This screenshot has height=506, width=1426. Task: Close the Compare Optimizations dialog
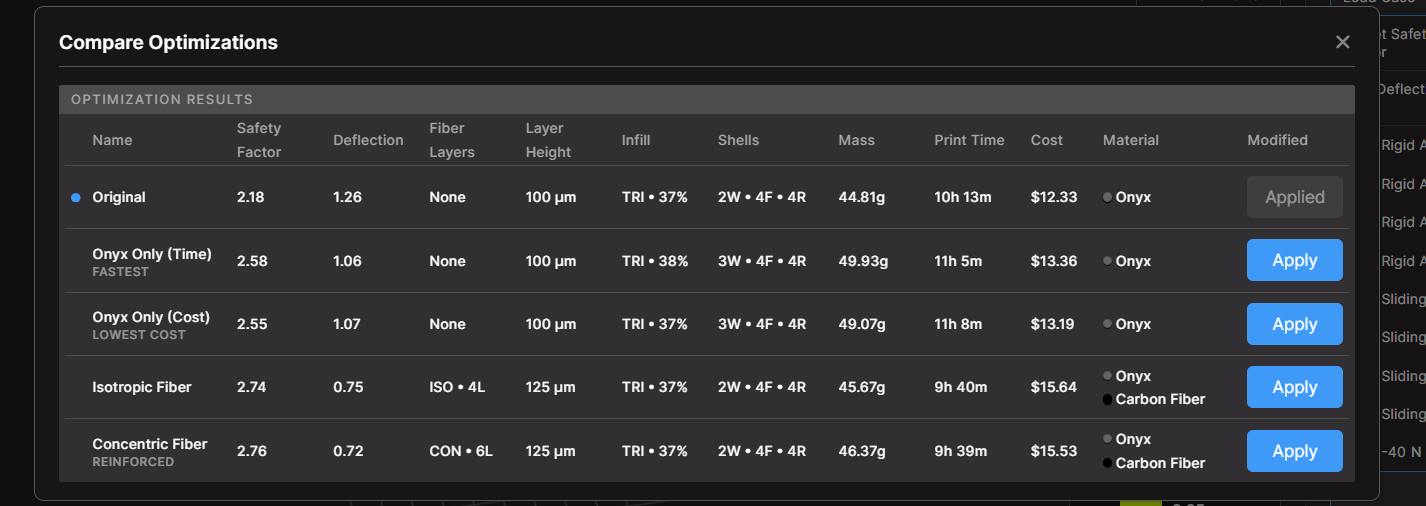click(1342, 42)
